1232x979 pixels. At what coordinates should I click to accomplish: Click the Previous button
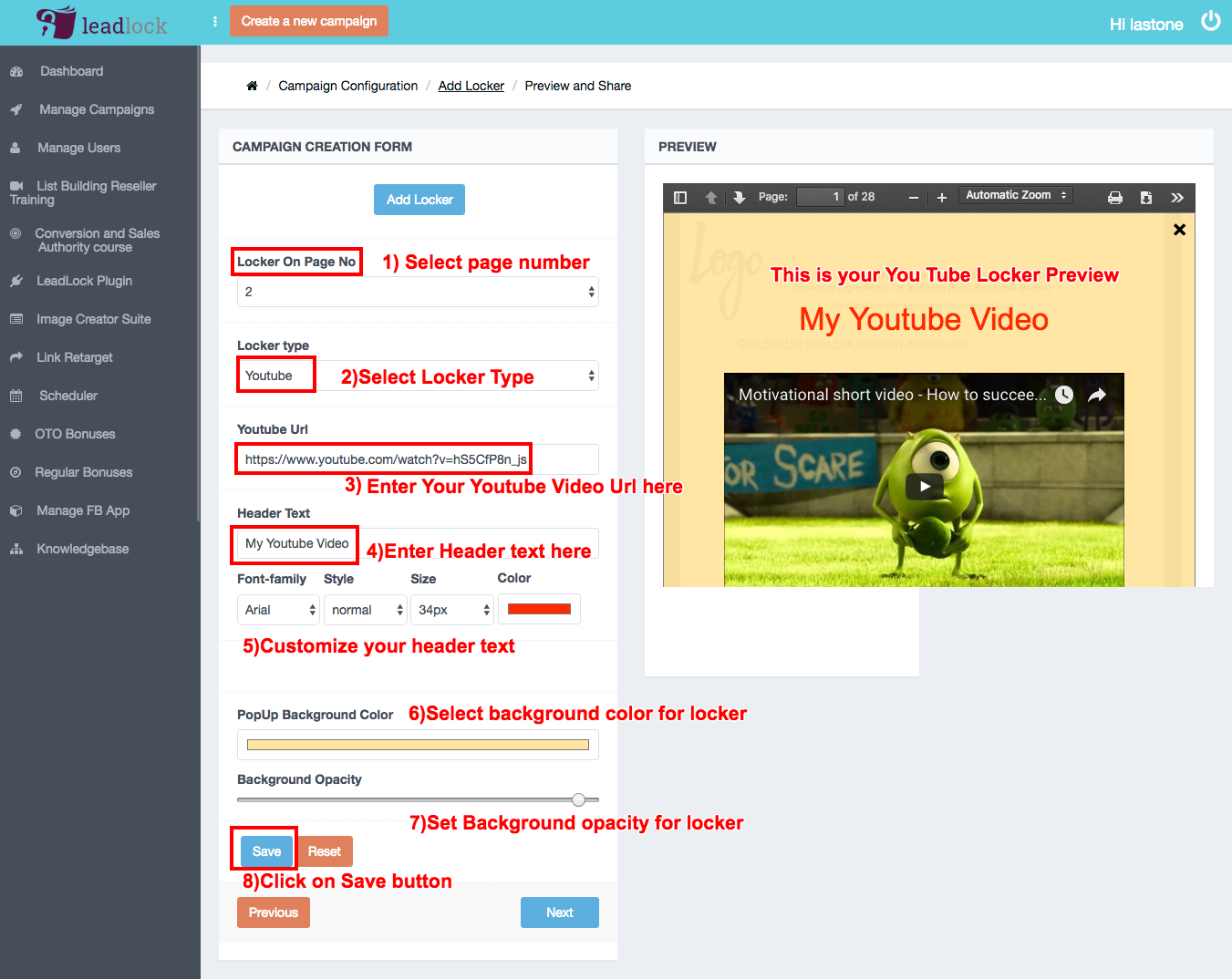[274, 912]
